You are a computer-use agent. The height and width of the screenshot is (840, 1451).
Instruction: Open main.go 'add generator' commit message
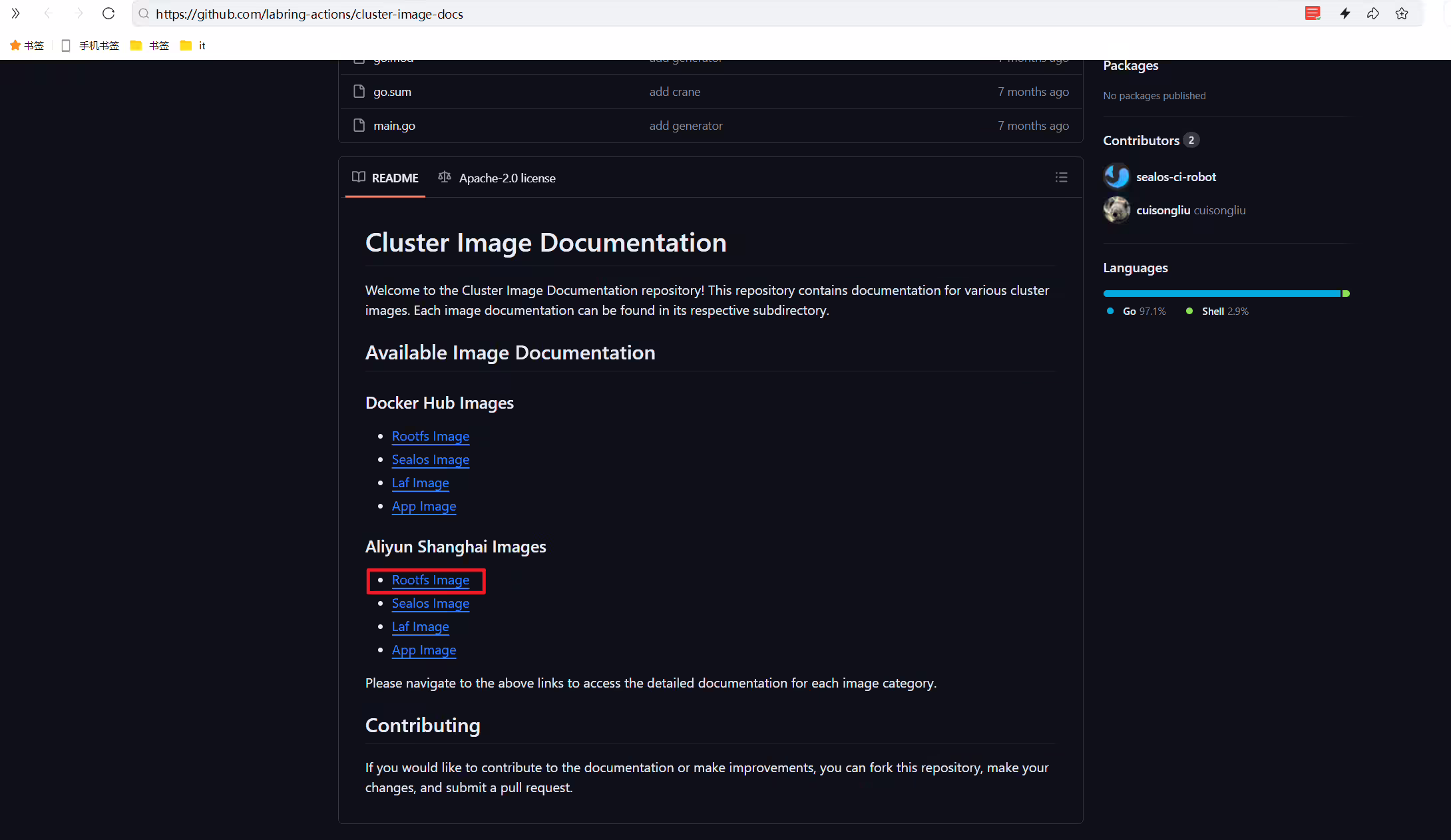pos(686,126)
